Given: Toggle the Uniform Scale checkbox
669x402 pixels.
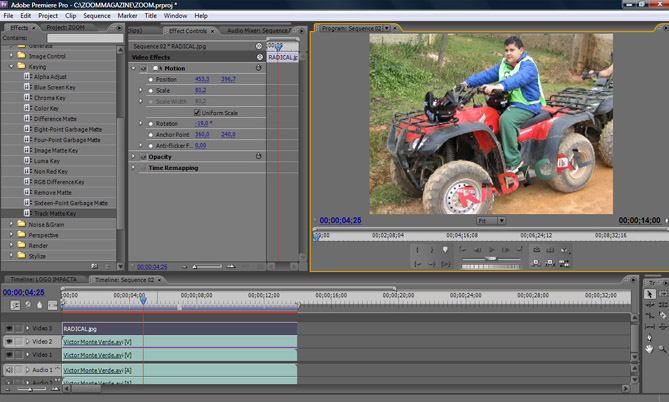Looking at the screenshot, I should 197,113.
